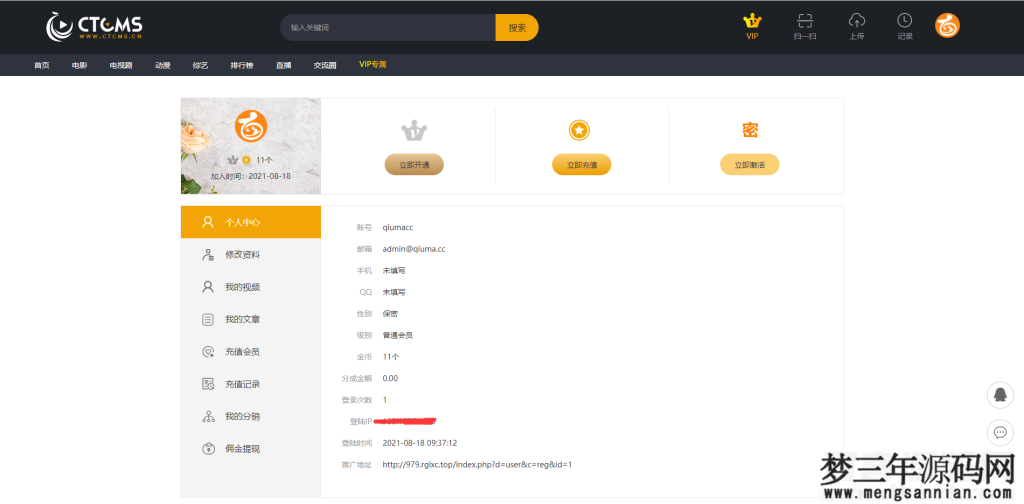Click the cloud upload icon
Image resolution: width=1024 pixels, height=504 pixels.
point(857,21)
